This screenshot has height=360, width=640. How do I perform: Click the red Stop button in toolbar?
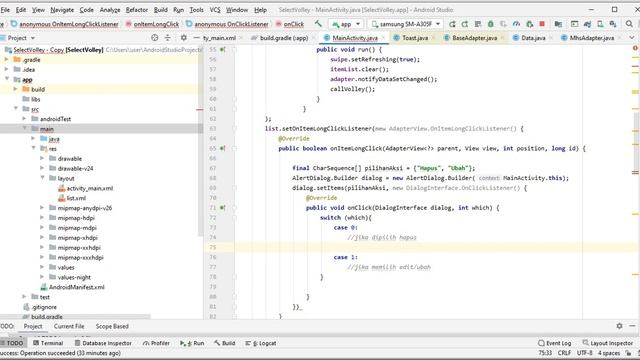pos(542,24)
